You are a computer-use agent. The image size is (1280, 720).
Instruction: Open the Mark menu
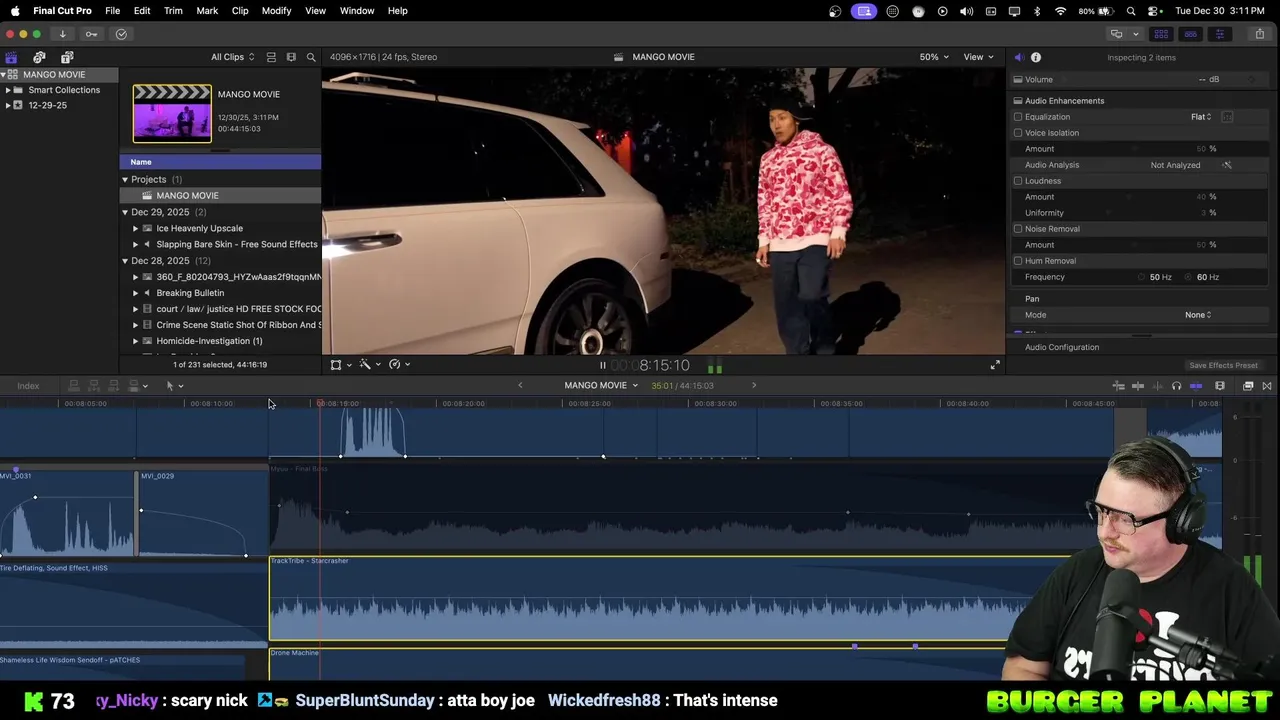207,10
